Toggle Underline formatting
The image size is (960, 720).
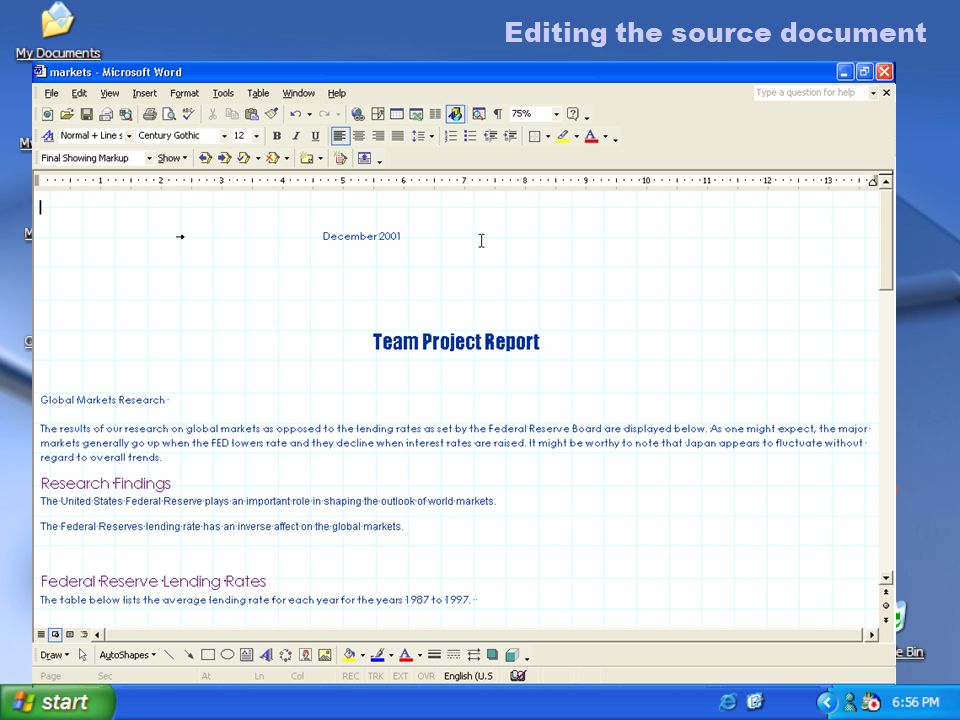(315, 136)
